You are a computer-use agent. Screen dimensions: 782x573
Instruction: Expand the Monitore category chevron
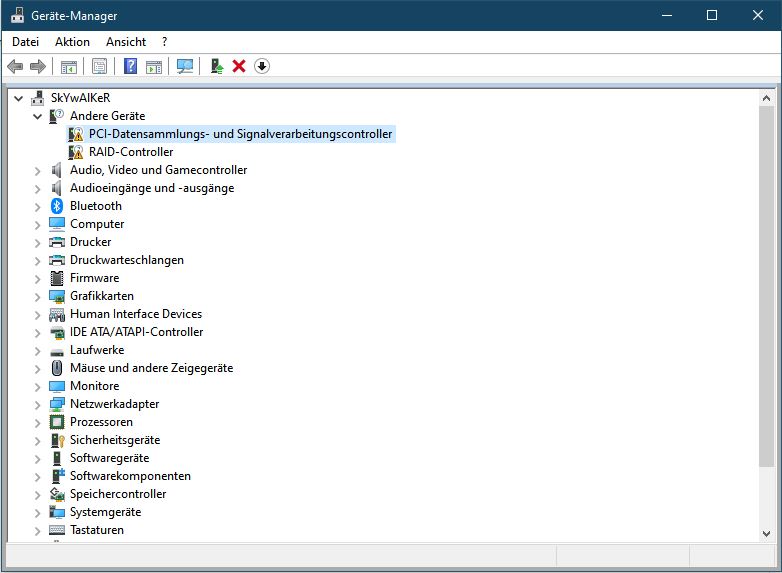[37, 386]
